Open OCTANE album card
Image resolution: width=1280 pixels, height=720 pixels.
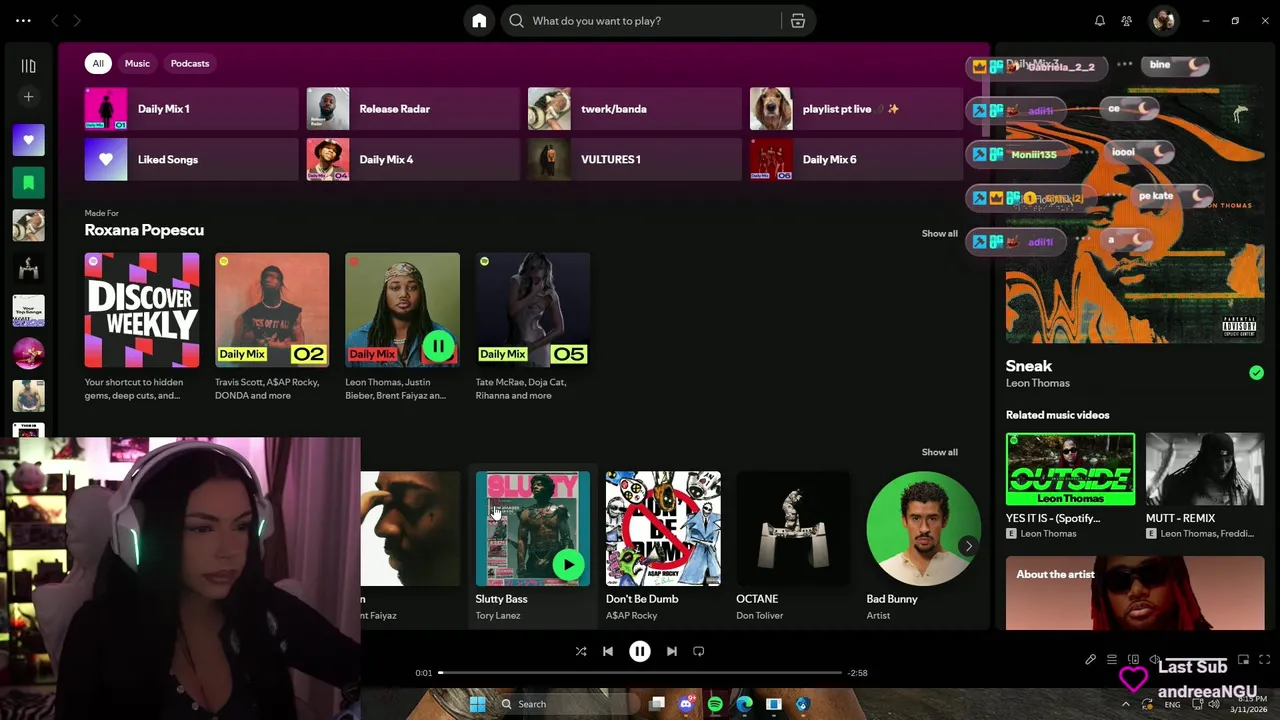click(793, 546)
